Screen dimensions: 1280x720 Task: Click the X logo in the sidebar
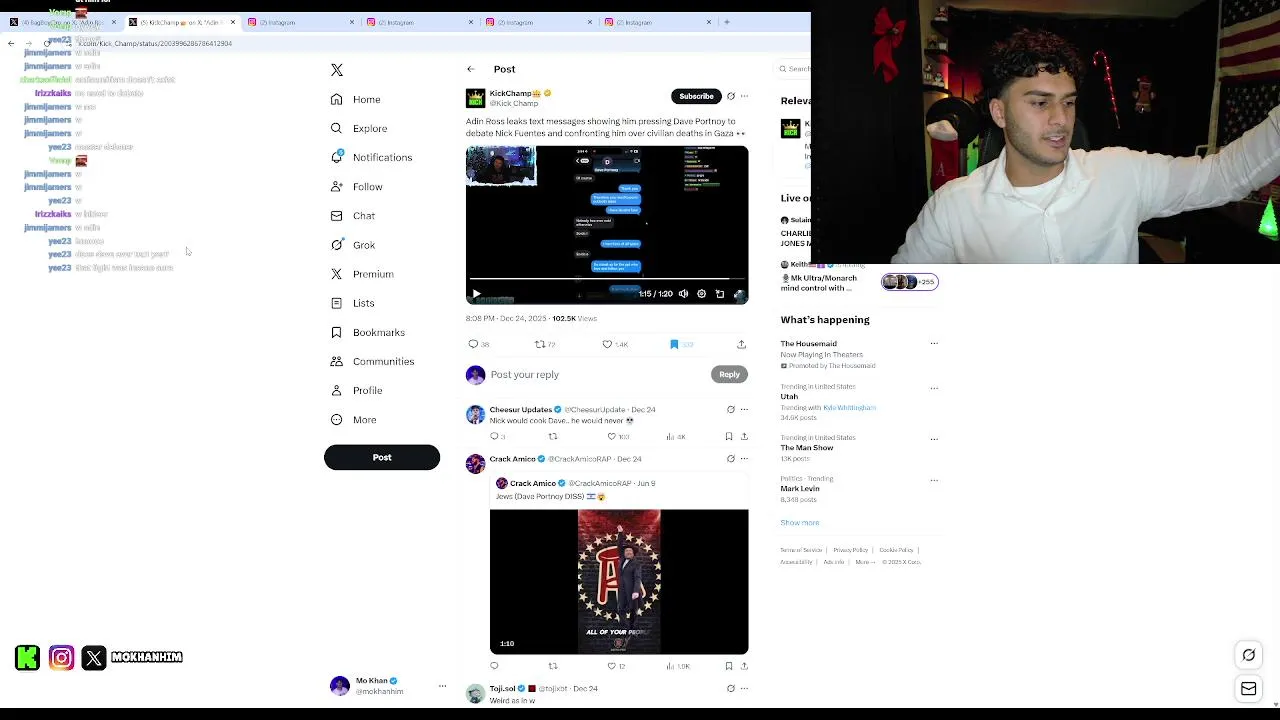point(337,70)
